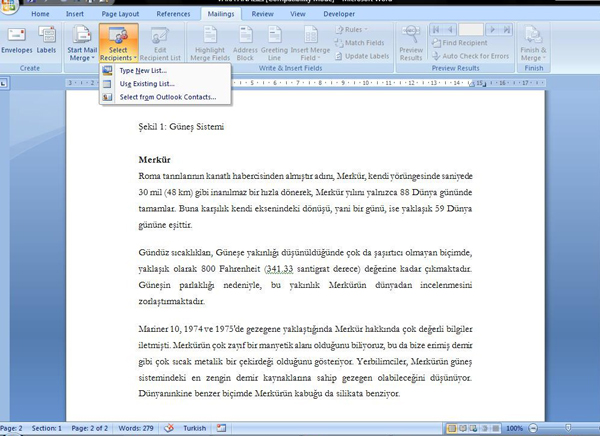The height and width of the screenshot is (436, 600).
Task: Open the References ribbon tab
Action: (x=173, y=15)
